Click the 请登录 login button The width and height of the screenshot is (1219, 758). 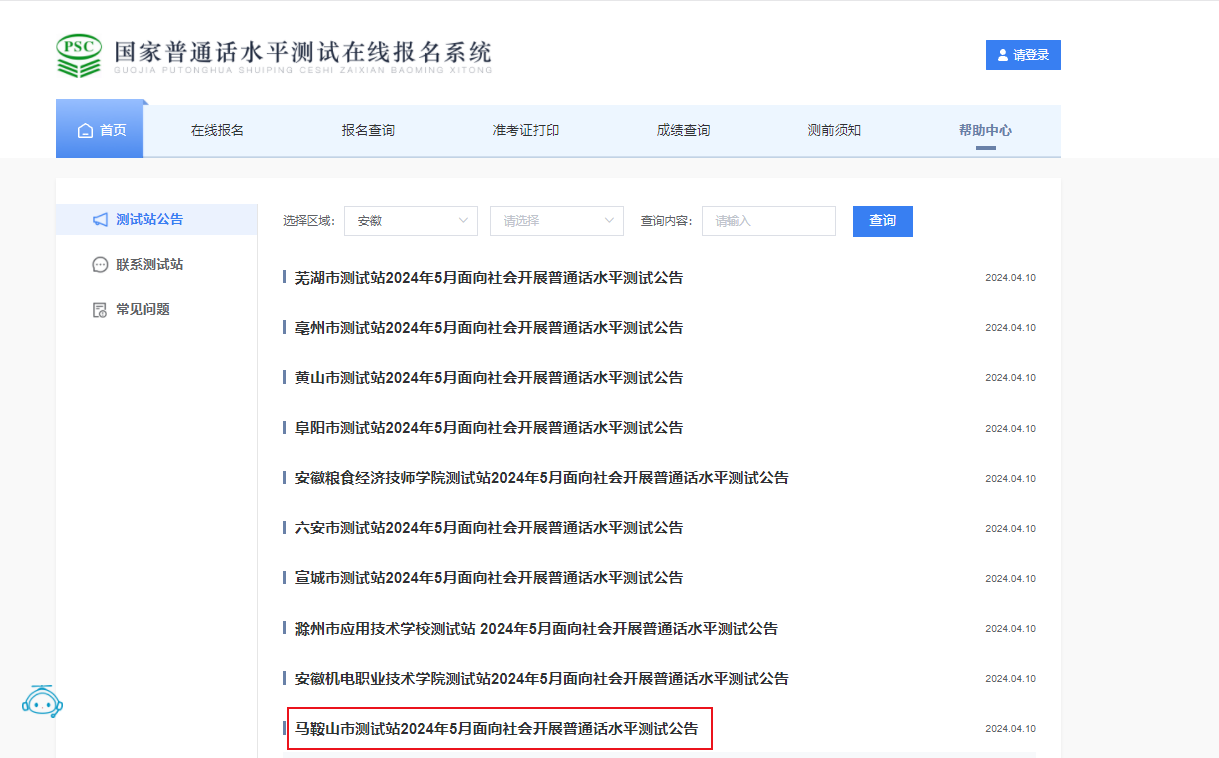pyautogui.click(x=1023, y=55)
